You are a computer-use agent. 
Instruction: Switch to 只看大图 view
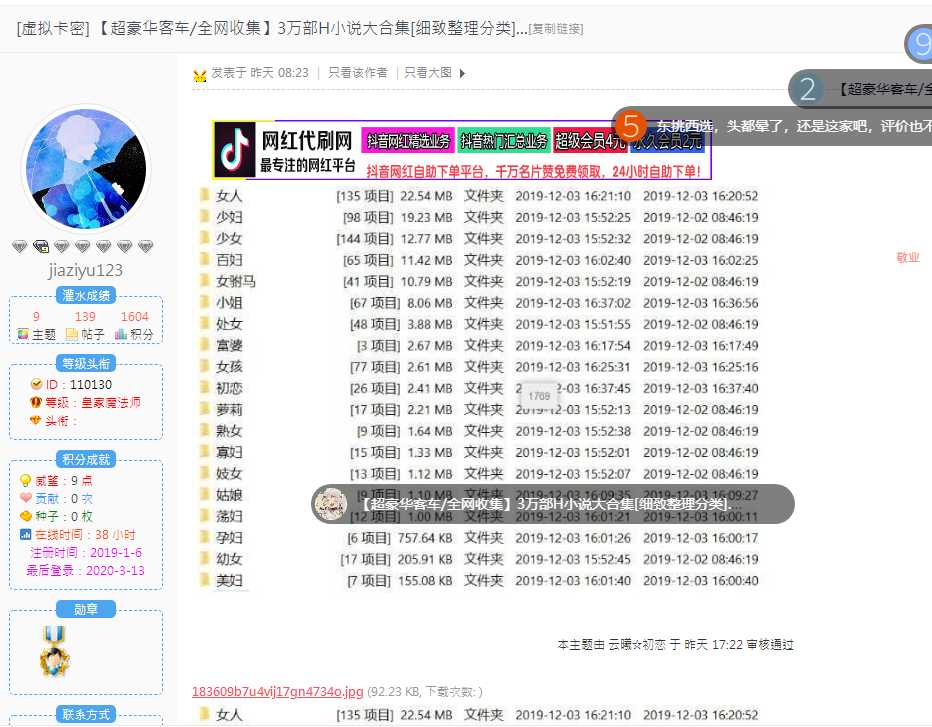[428, 73]
